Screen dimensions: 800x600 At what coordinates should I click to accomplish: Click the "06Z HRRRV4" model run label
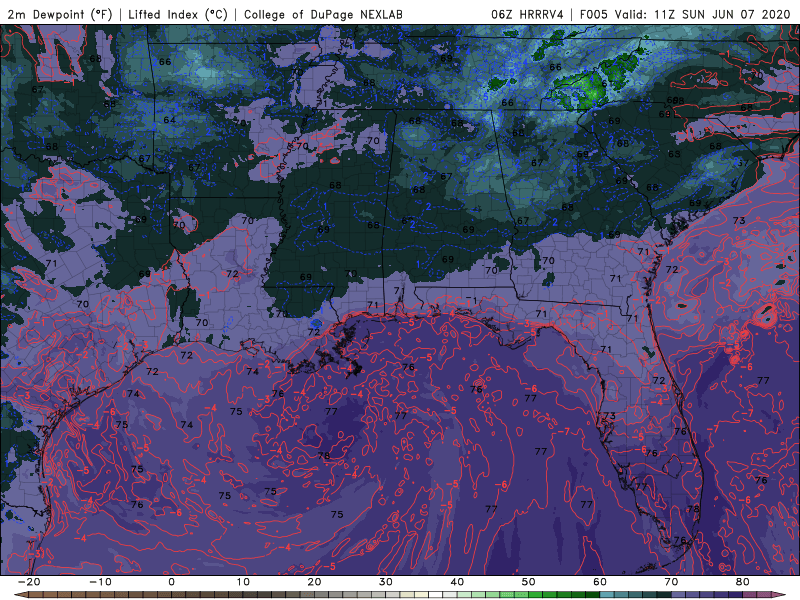pyautogui.click(x=527, y=14)
